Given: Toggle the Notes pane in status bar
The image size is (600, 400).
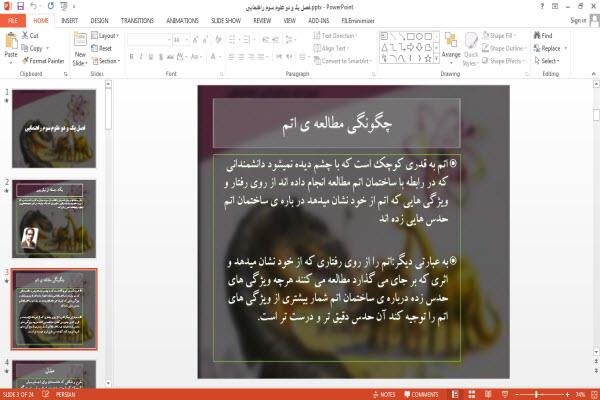Looking at the screenshot, I should [x=384, y=395].
